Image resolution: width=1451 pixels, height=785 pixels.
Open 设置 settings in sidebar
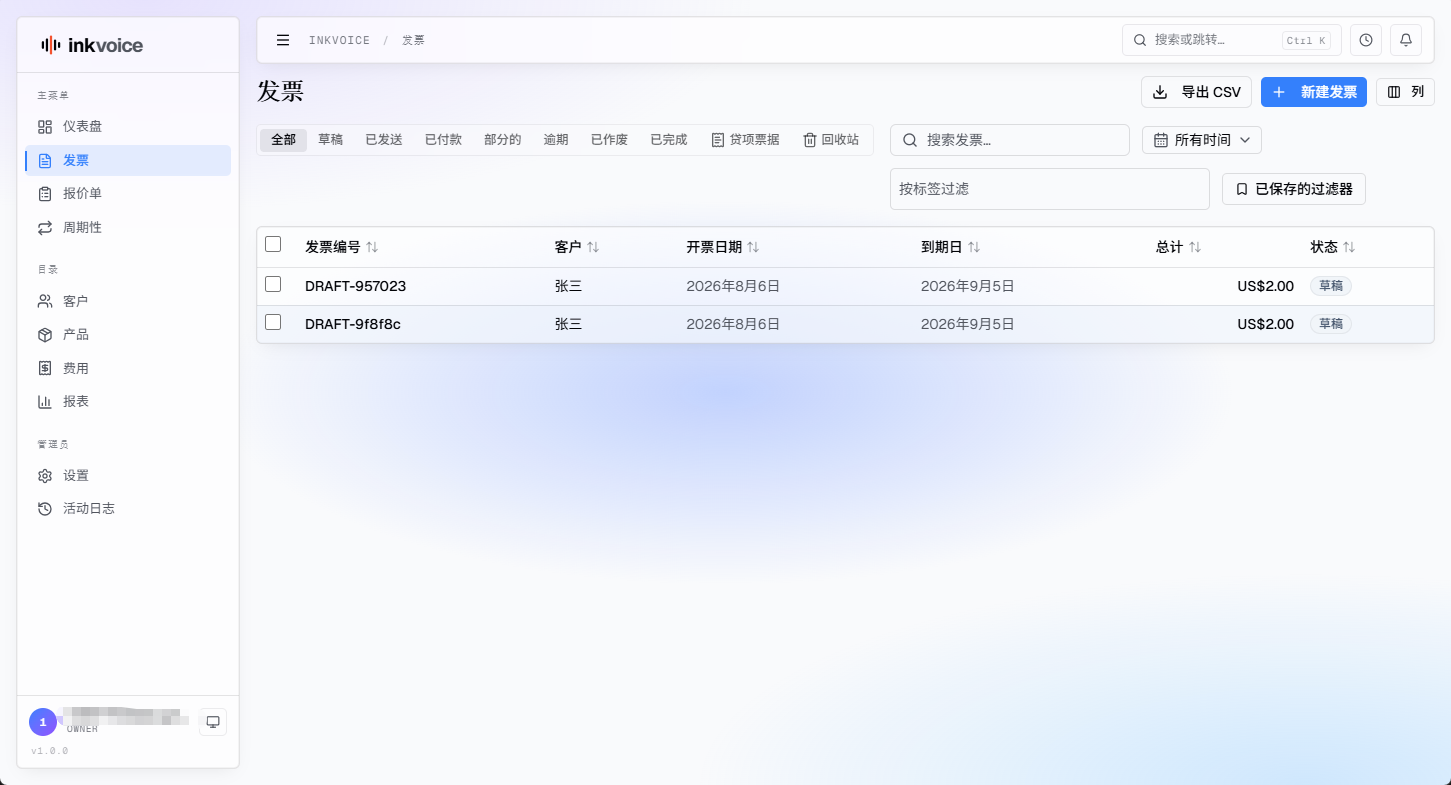point(128,475)
